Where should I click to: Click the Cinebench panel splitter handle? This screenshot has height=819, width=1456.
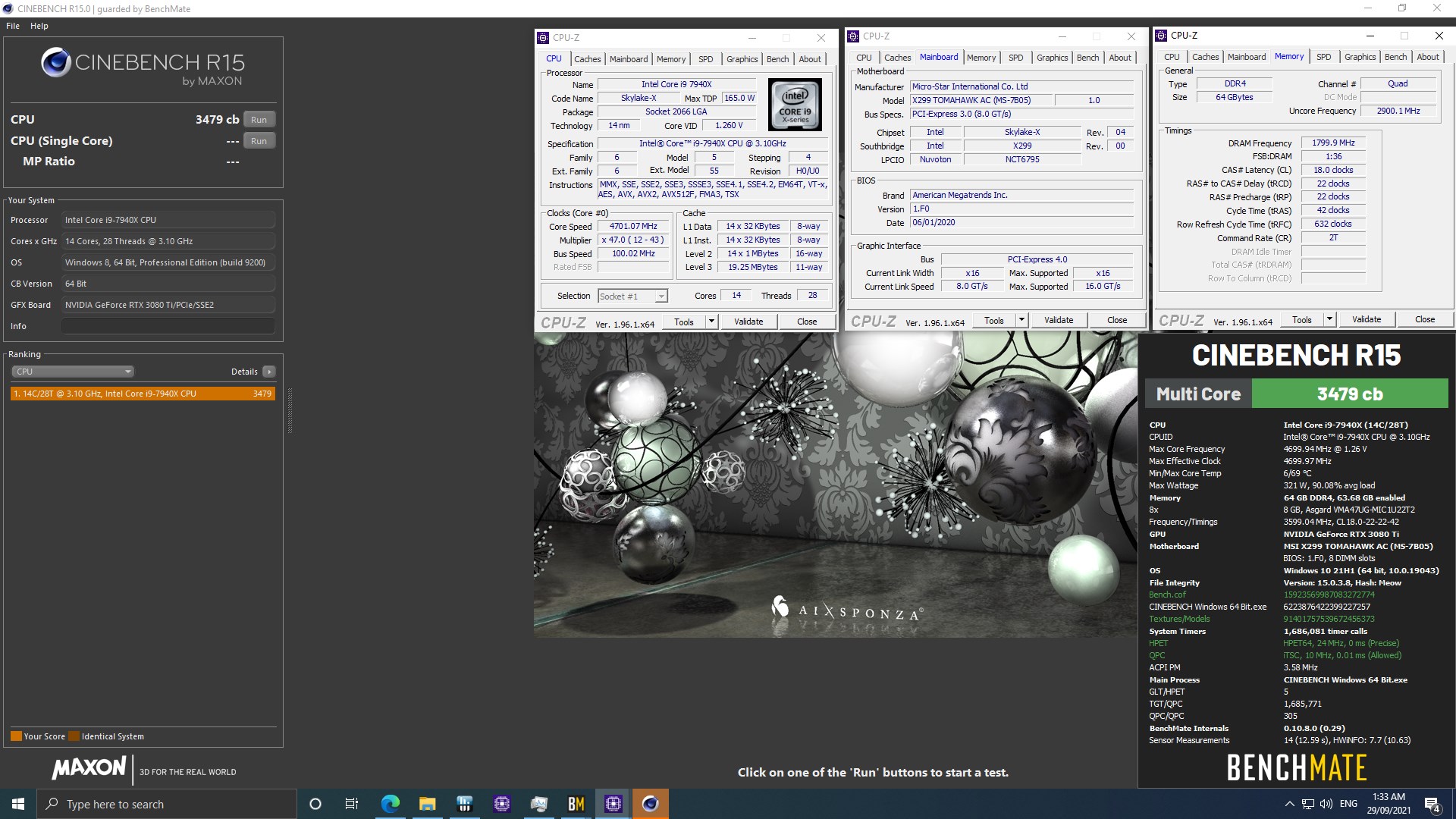tap(290, 409)
